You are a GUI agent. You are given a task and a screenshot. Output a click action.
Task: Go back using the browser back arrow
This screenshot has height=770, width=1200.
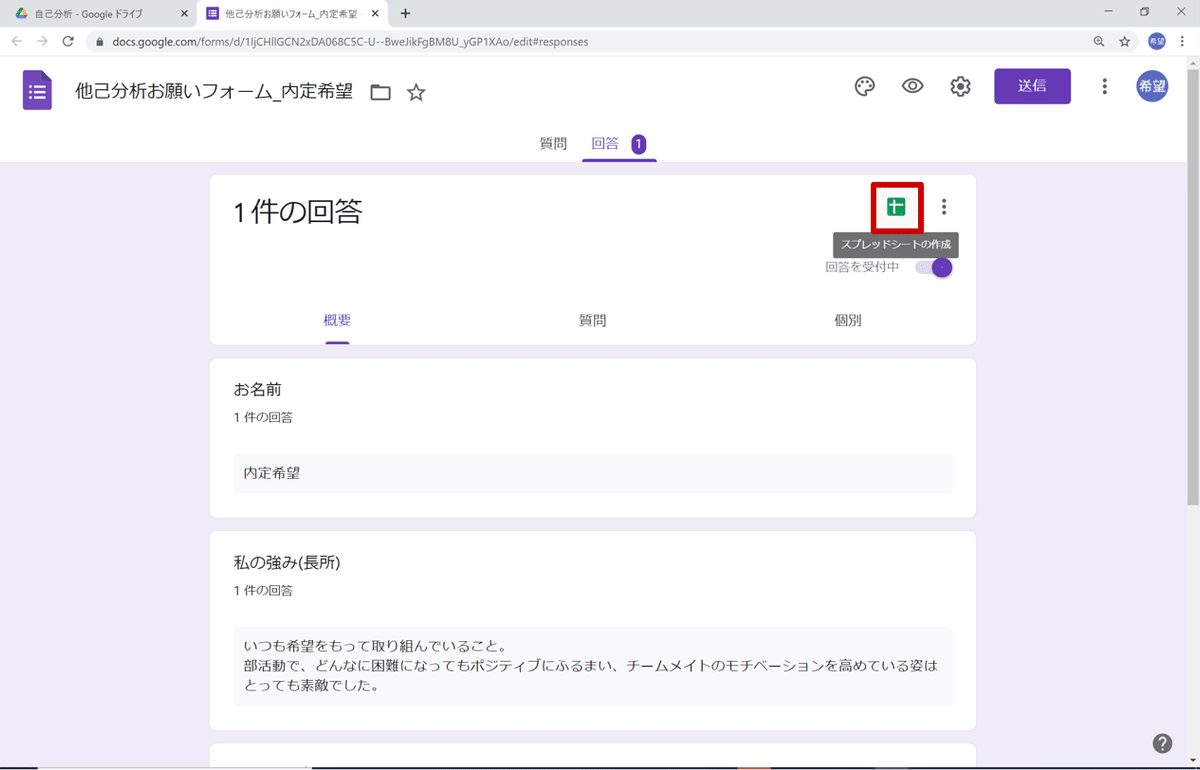tap(16, 42)
